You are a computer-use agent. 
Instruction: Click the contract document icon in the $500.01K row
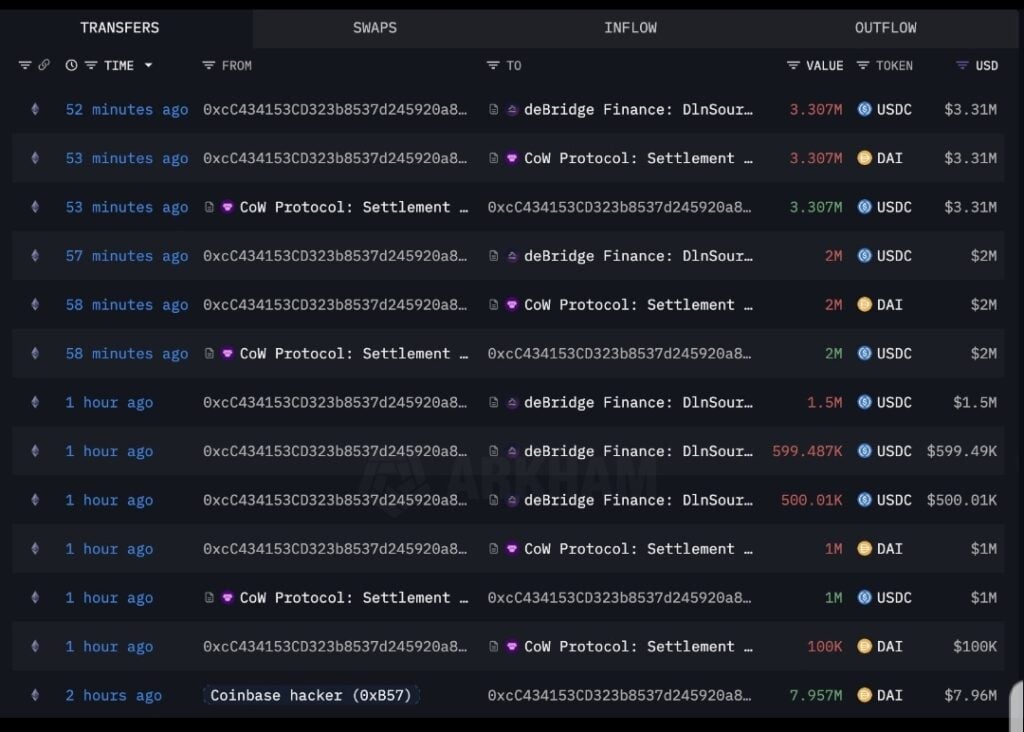point(494,500)
